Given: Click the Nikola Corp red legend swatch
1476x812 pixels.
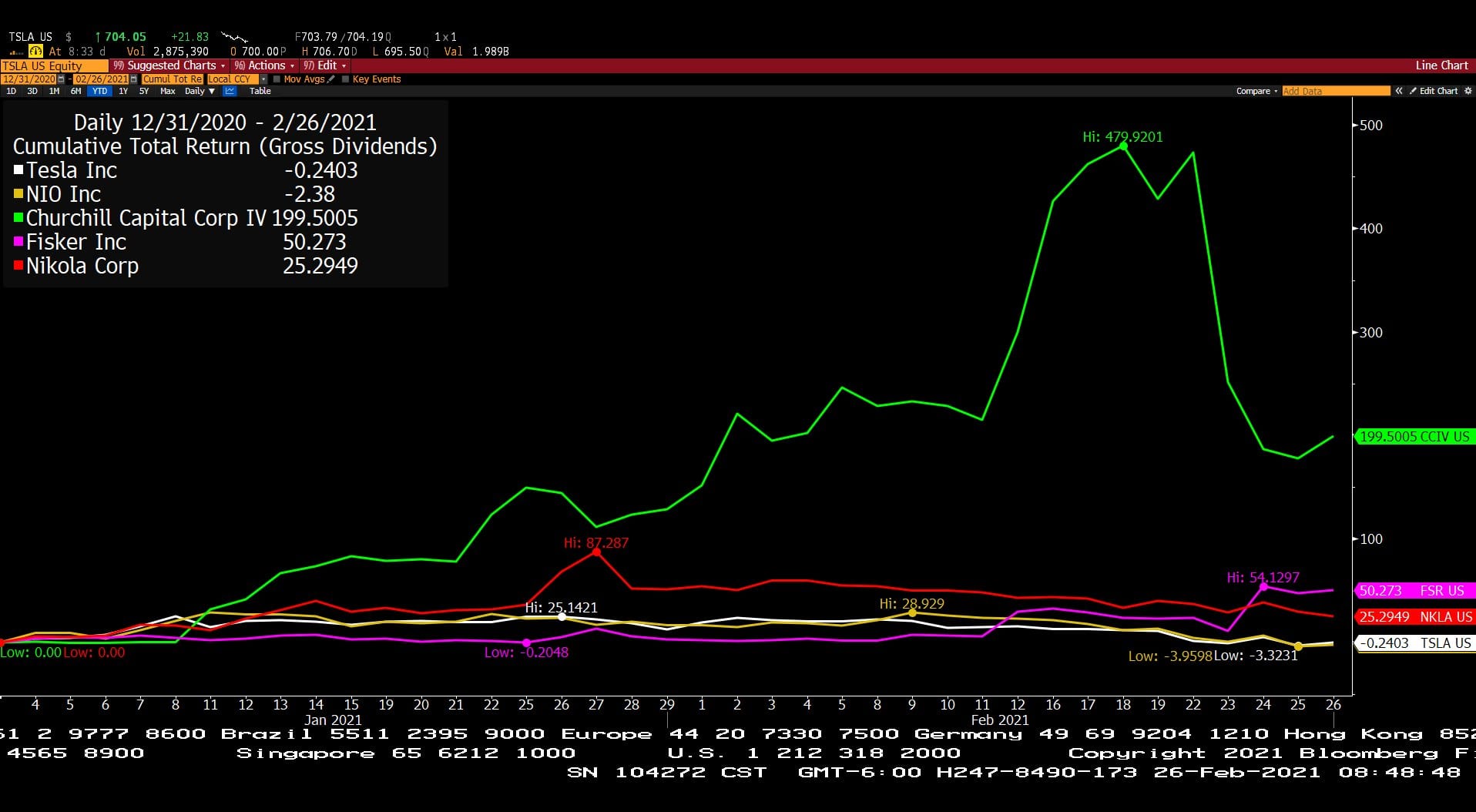Looking at the screenshot, I should click(18, 265).
